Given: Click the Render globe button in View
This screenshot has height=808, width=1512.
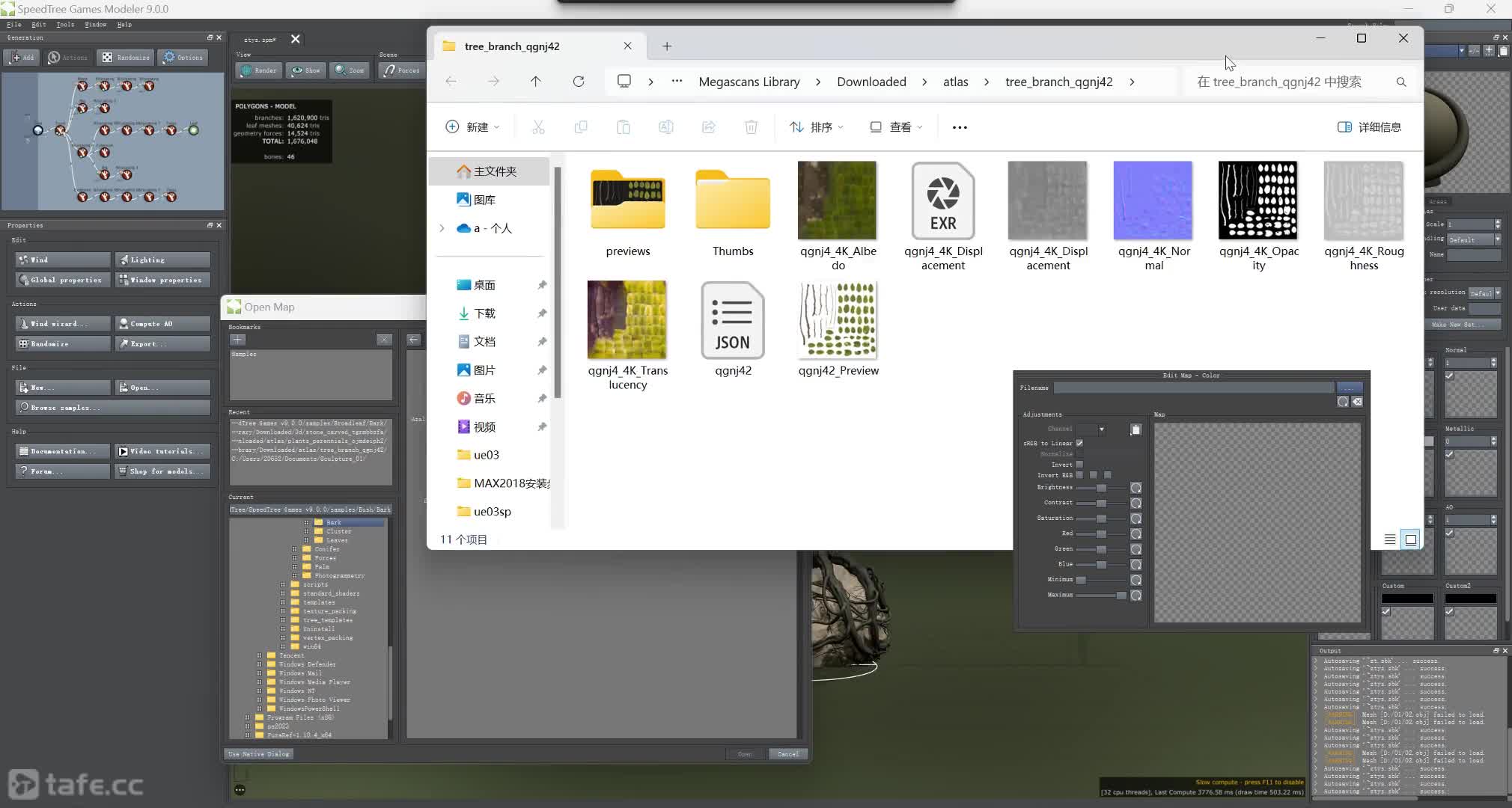Looking at the screenshot, I should click(259, 70).
